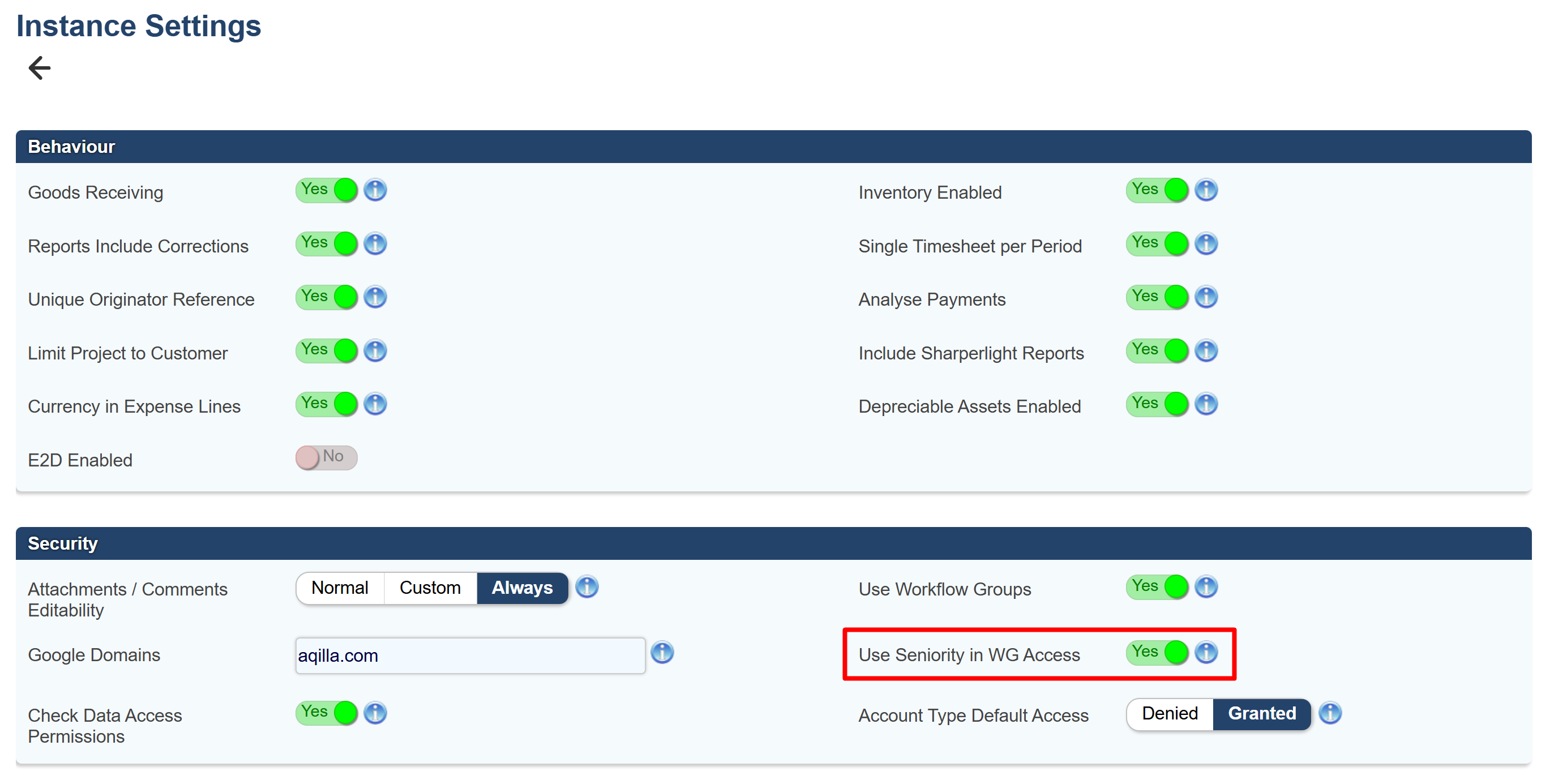The height and width of the screenshot is (784, 1550).
Task: Click info icon beside Inventory Enabled
Action: click(x=1206, y=190)
